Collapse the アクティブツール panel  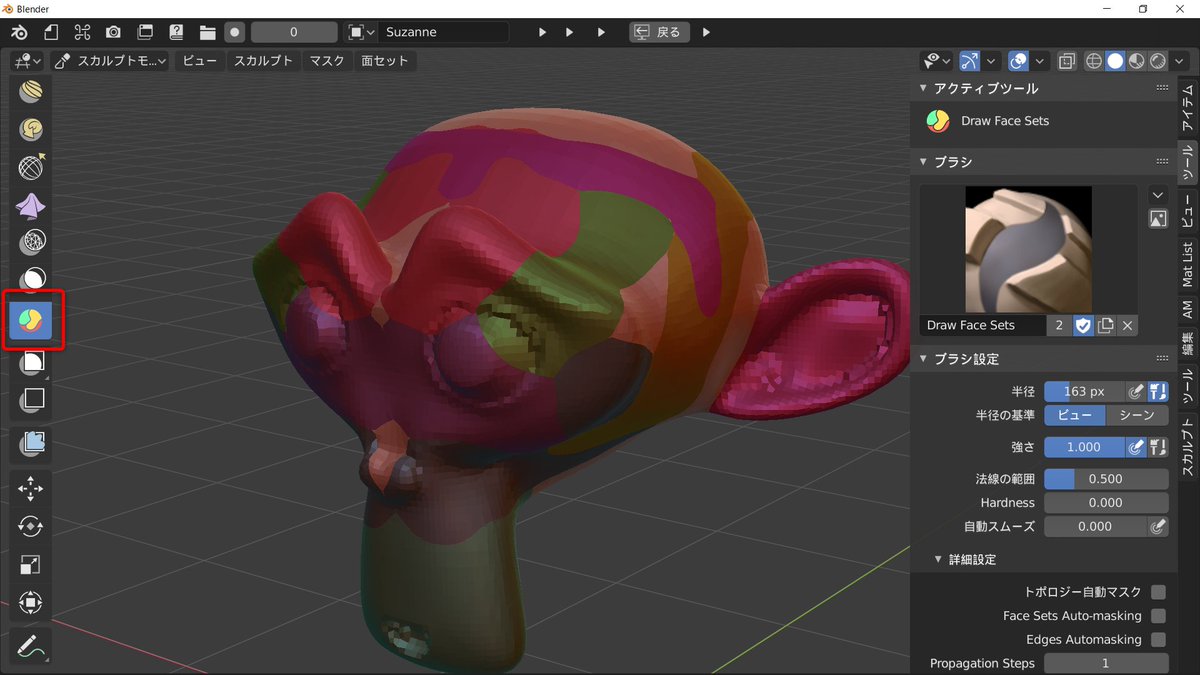923,88
